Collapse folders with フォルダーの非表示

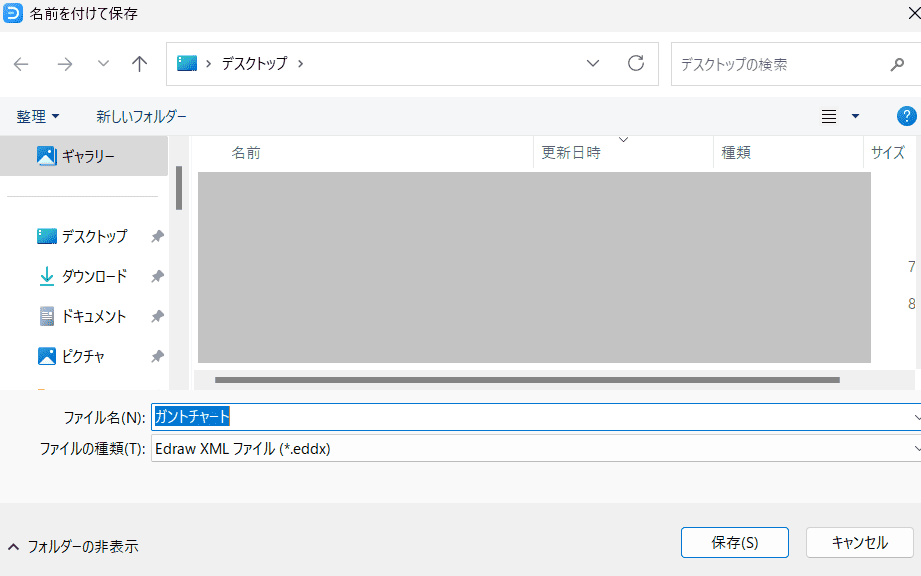73,546
